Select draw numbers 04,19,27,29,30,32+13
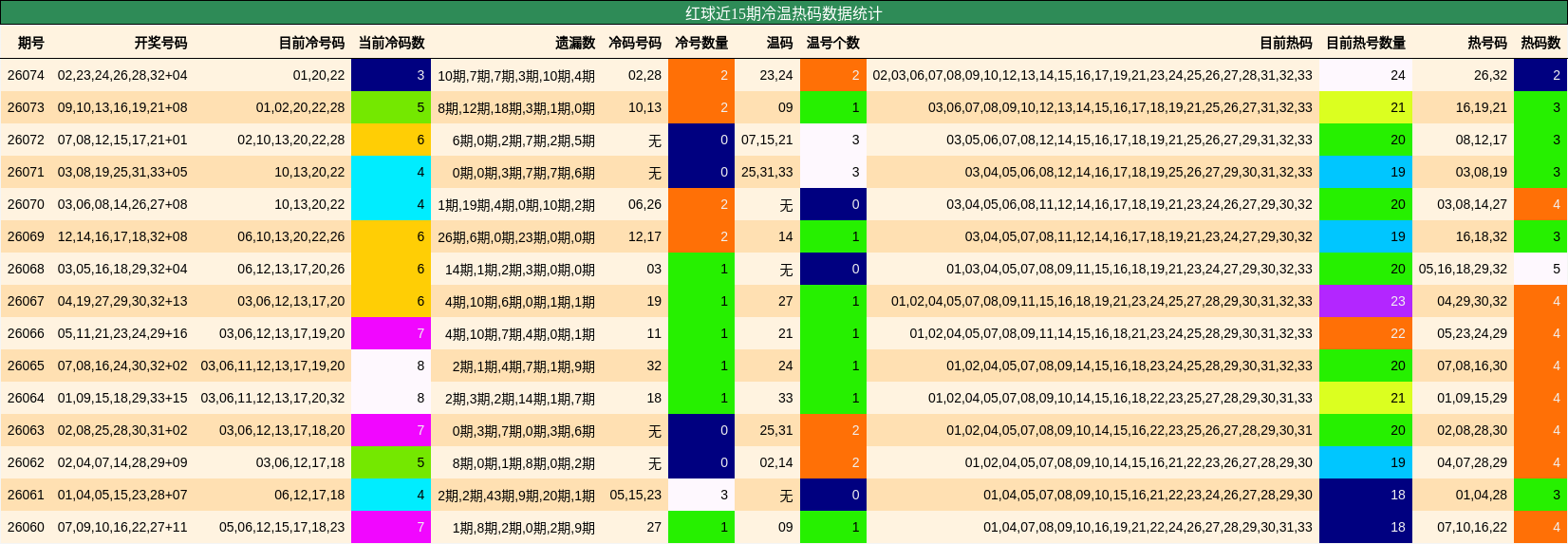 click(122, 301)
